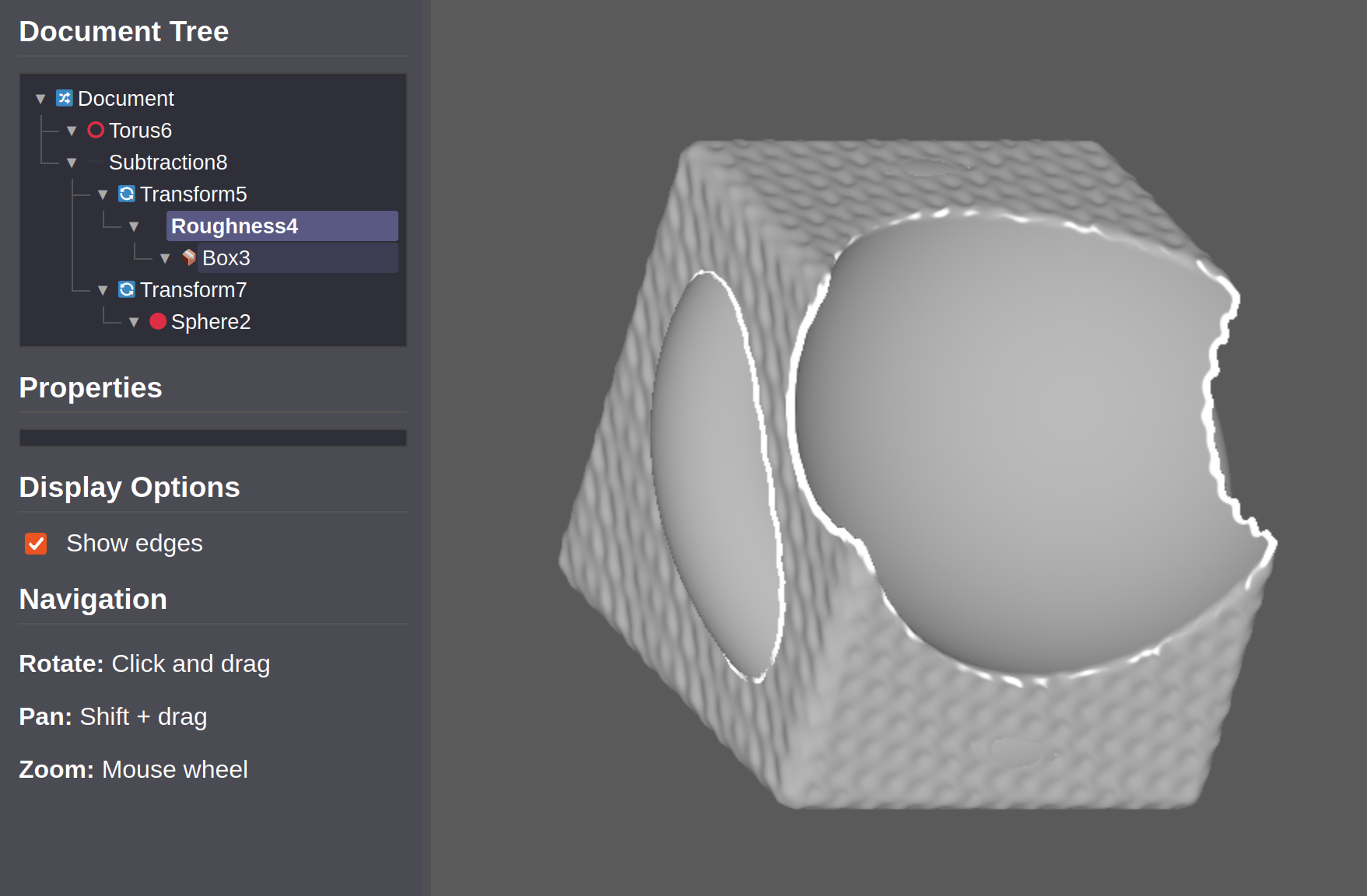Collapse the Subtraction8 node arrow

[x=72, y=163]
